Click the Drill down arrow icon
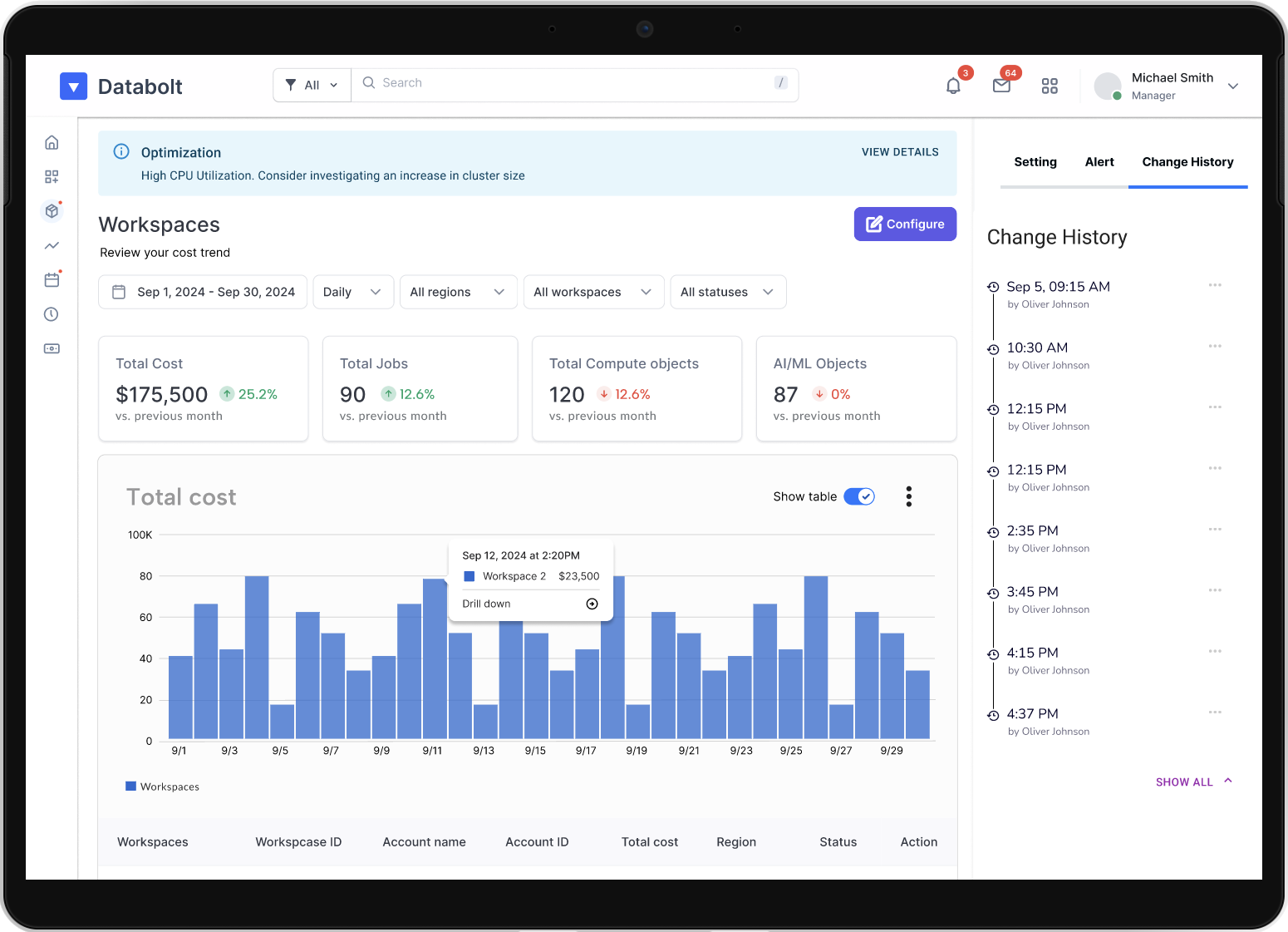 click(x=592, y=604)
